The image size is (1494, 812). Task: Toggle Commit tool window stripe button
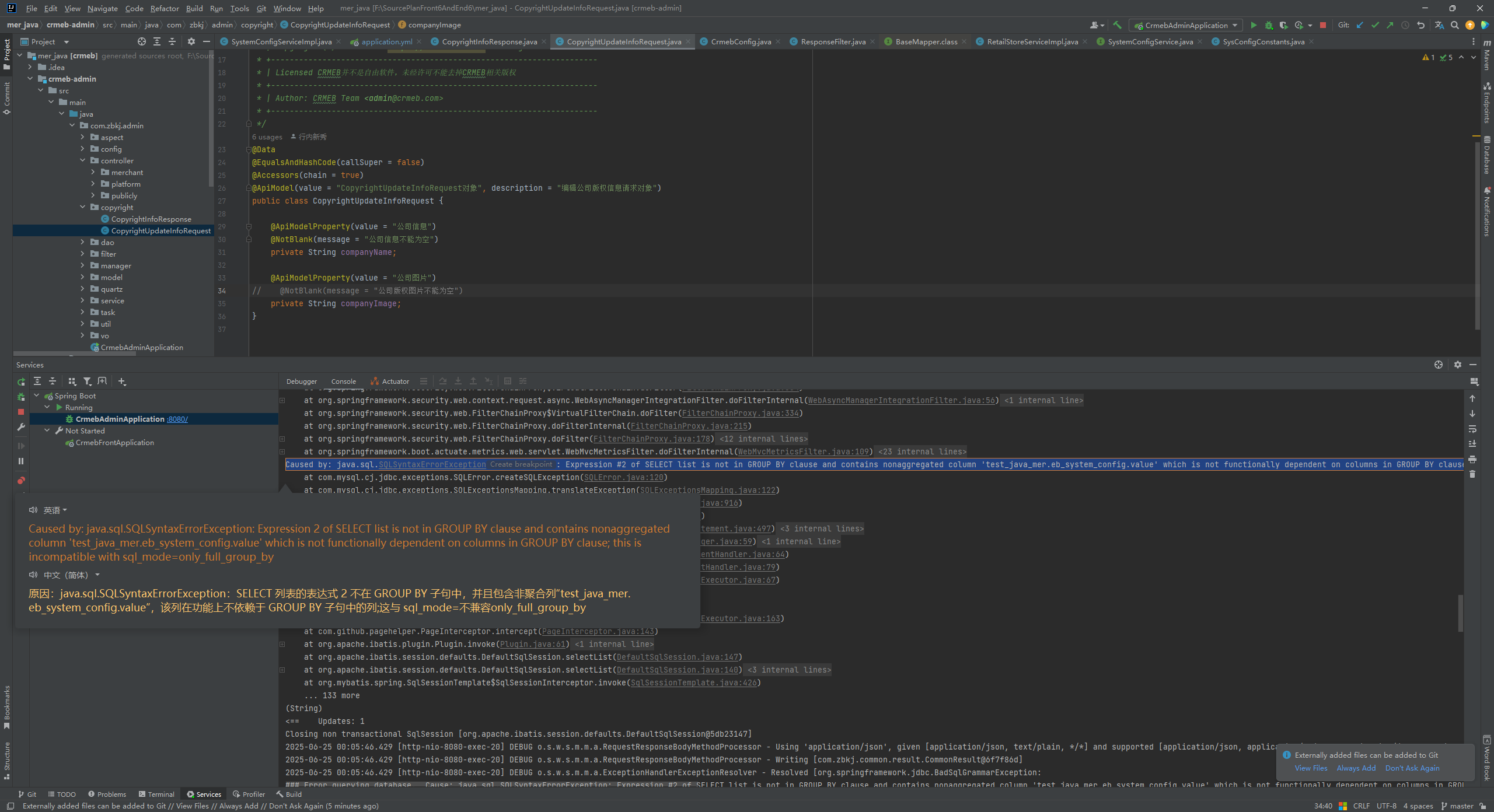point(6,98)
